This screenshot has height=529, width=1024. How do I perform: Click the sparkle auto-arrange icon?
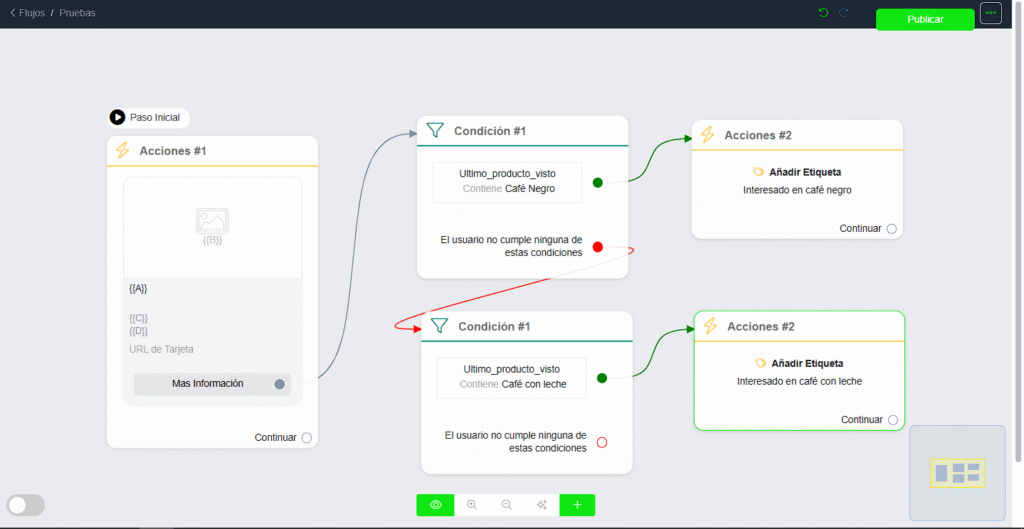(542, 505)
